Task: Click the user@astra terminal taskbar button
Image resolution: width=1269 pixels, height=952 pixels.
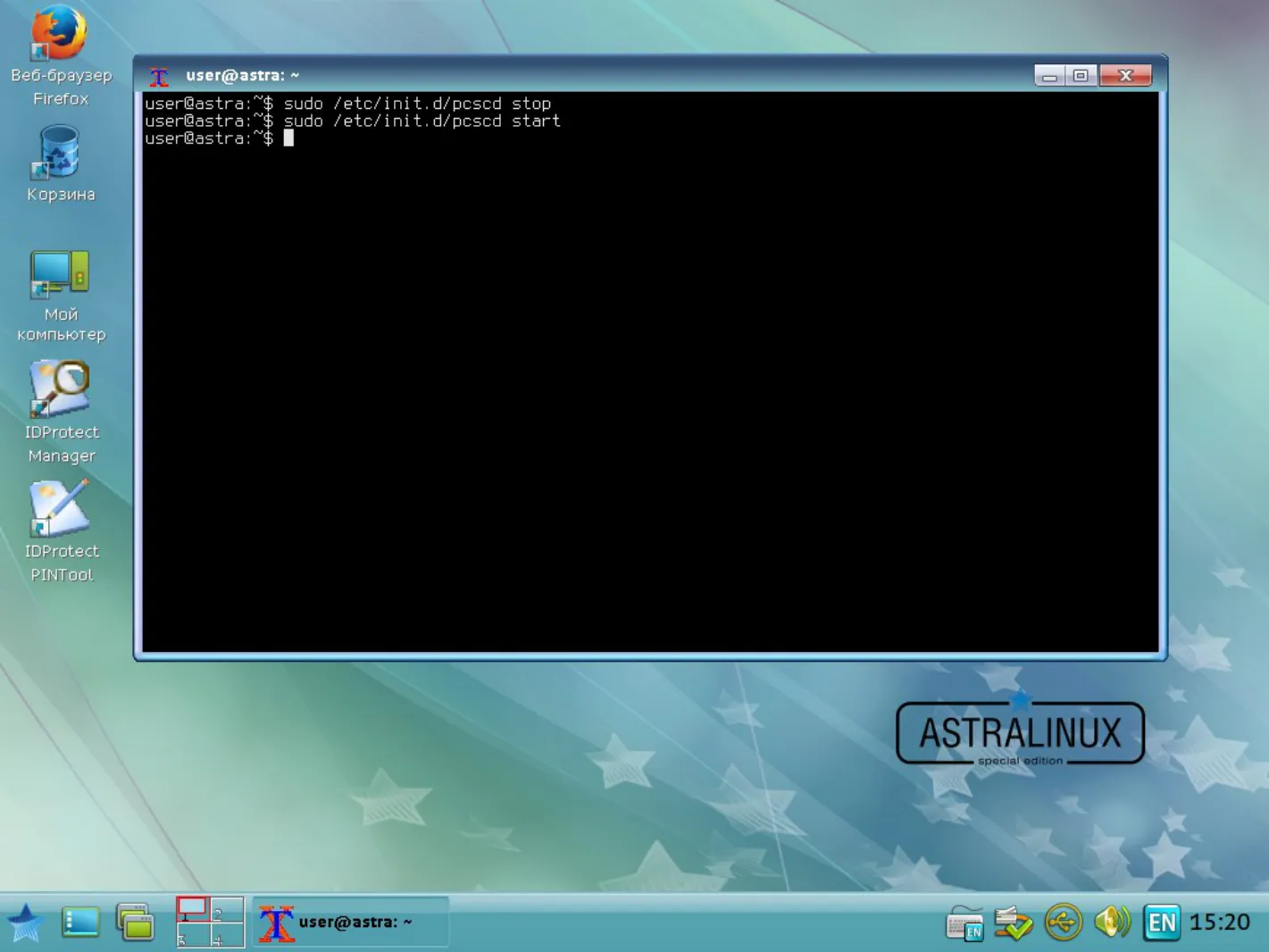Action: [350, 923]
